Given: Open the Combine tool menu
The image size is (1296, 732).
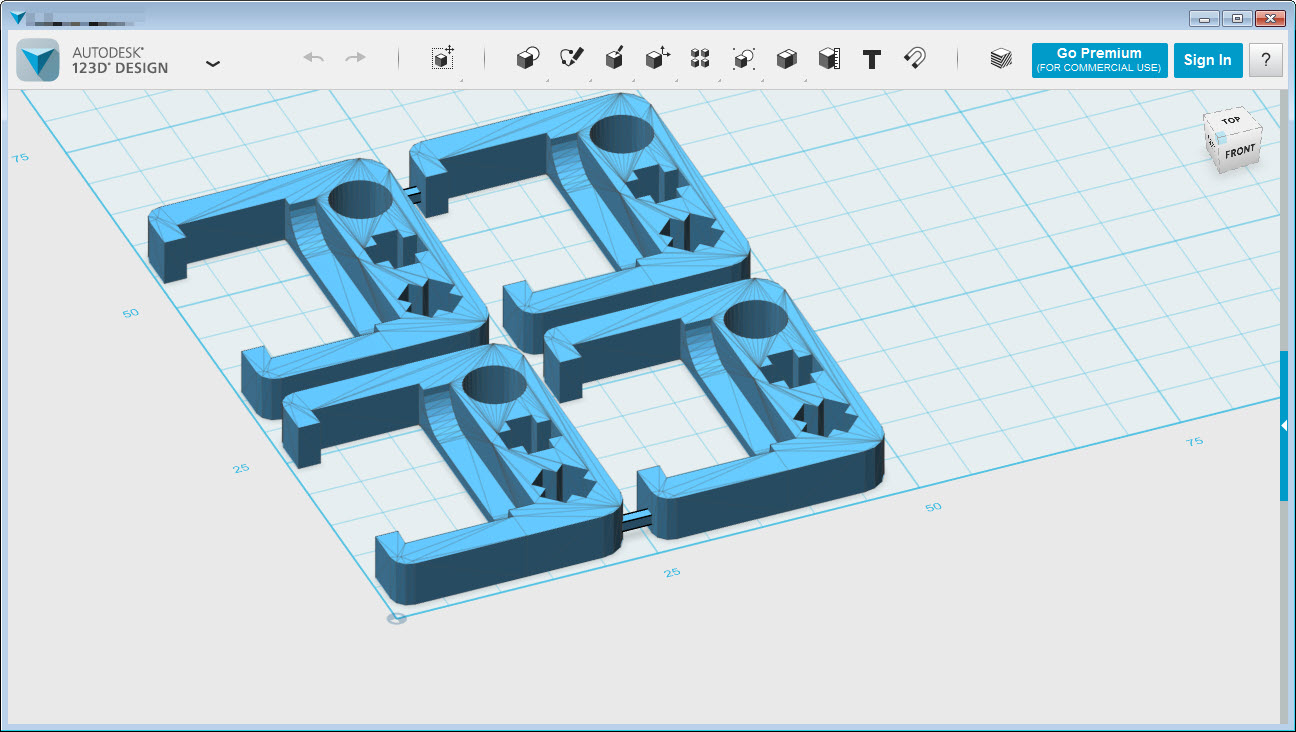Looking at the screenshot, I should click(x=787, y=59).
